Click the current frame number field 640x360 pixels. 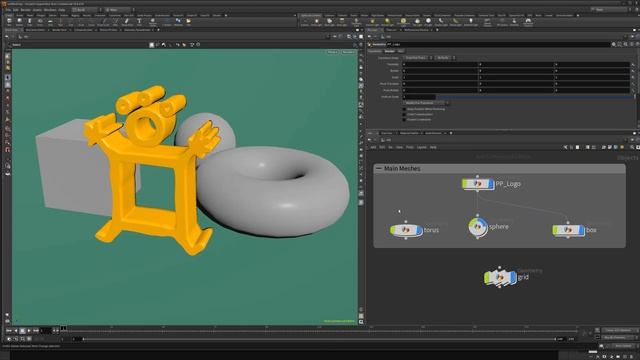(x=46, y=330)
